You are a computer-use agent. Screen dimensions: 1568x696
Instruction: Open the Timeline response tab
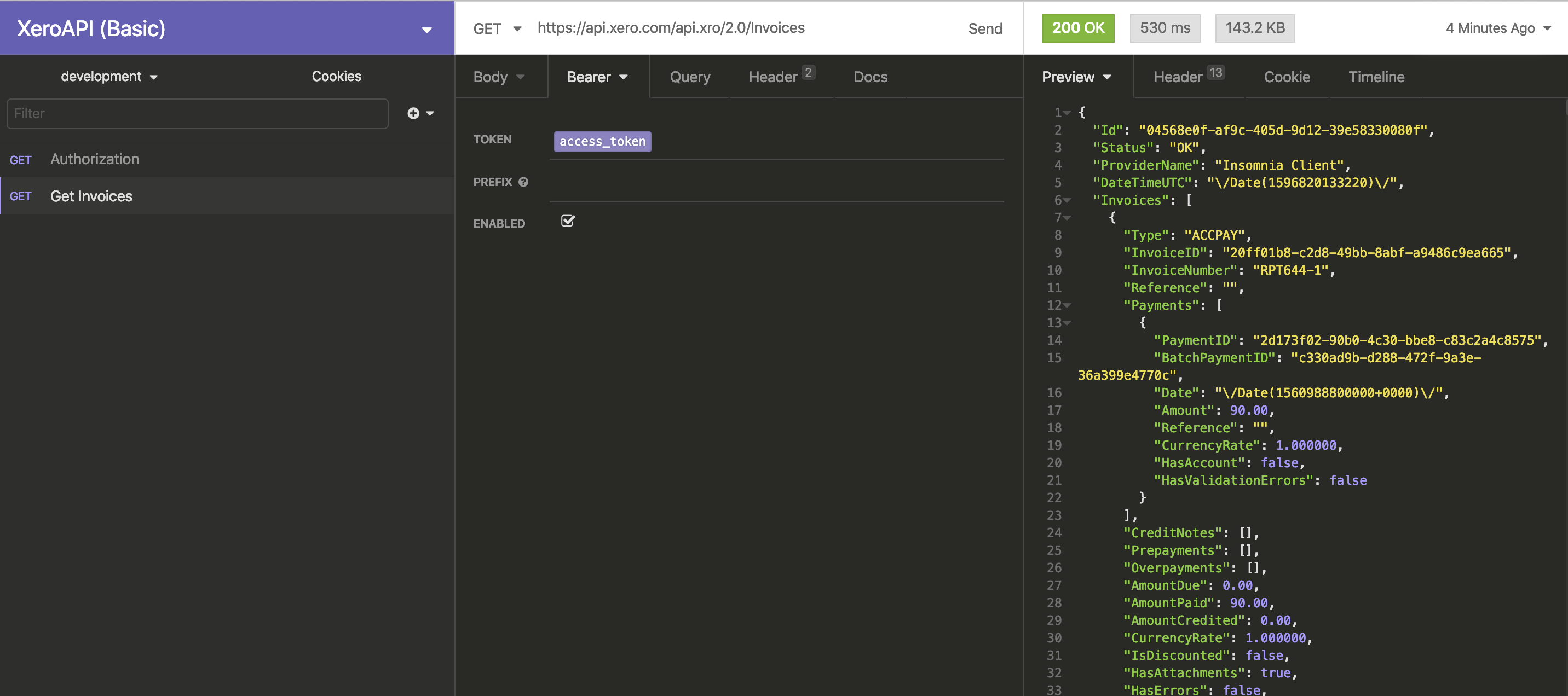[1376, 77]
